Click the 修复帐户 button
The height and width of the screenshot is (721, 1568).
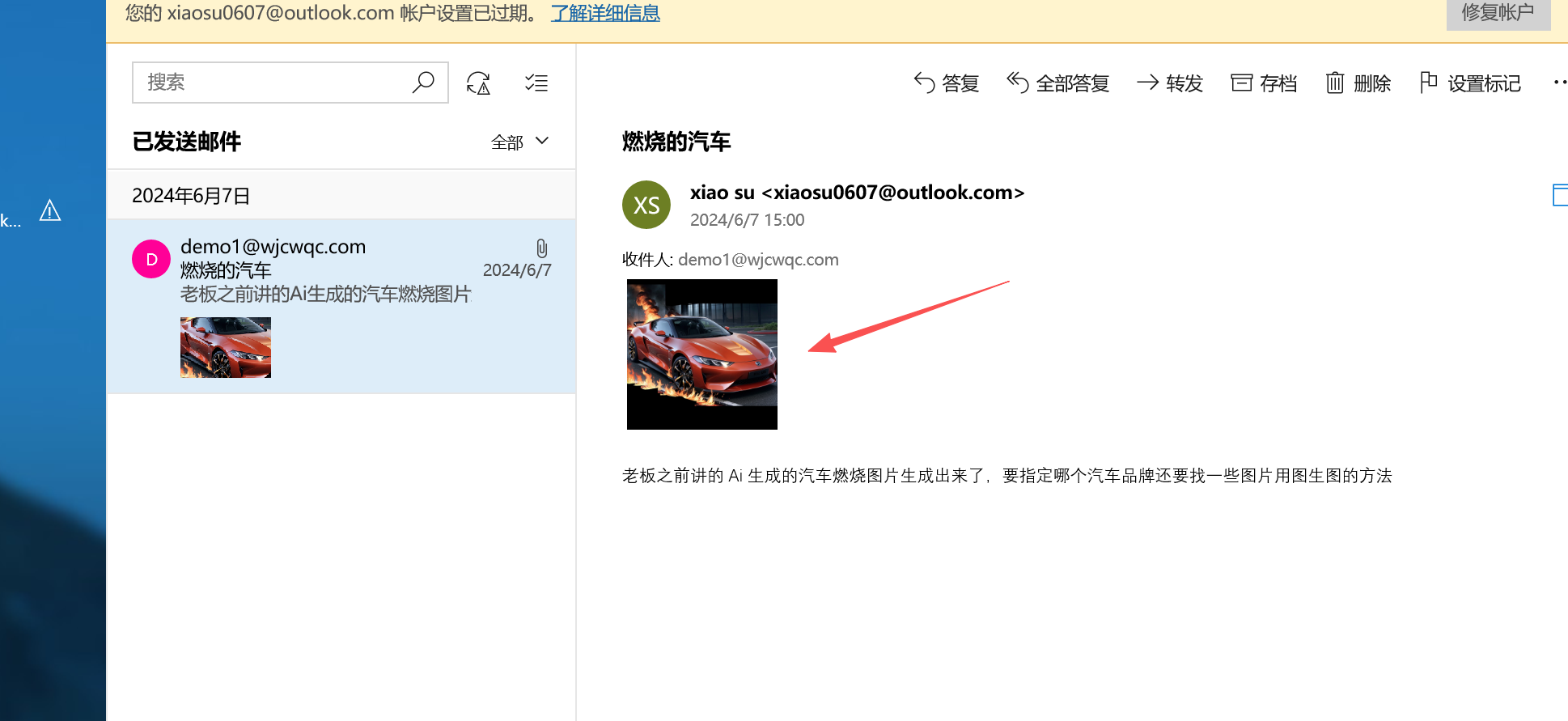1498,13
